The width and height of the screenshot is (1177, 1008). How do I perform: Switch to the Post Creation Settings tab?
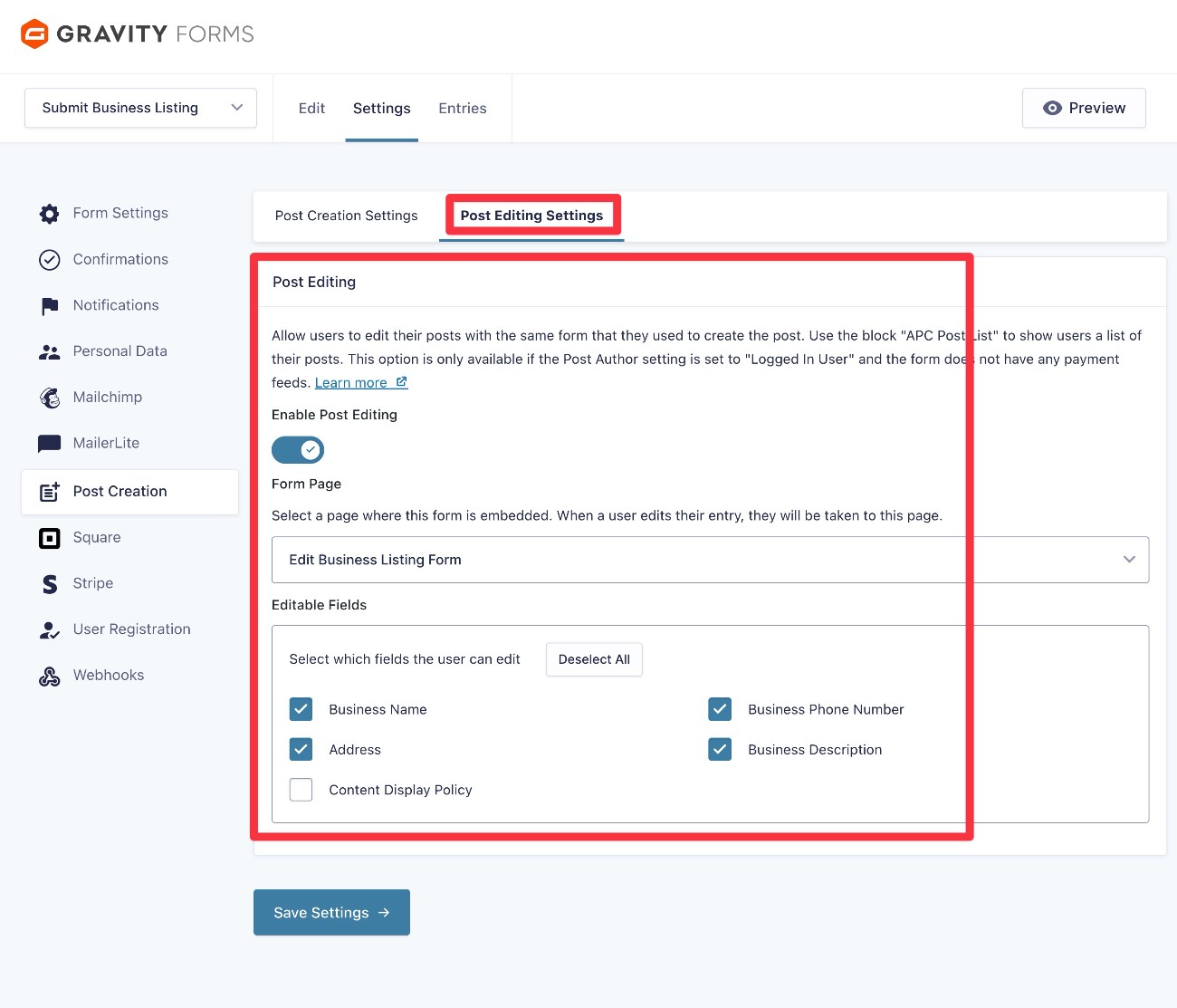(x=346, y=216)
